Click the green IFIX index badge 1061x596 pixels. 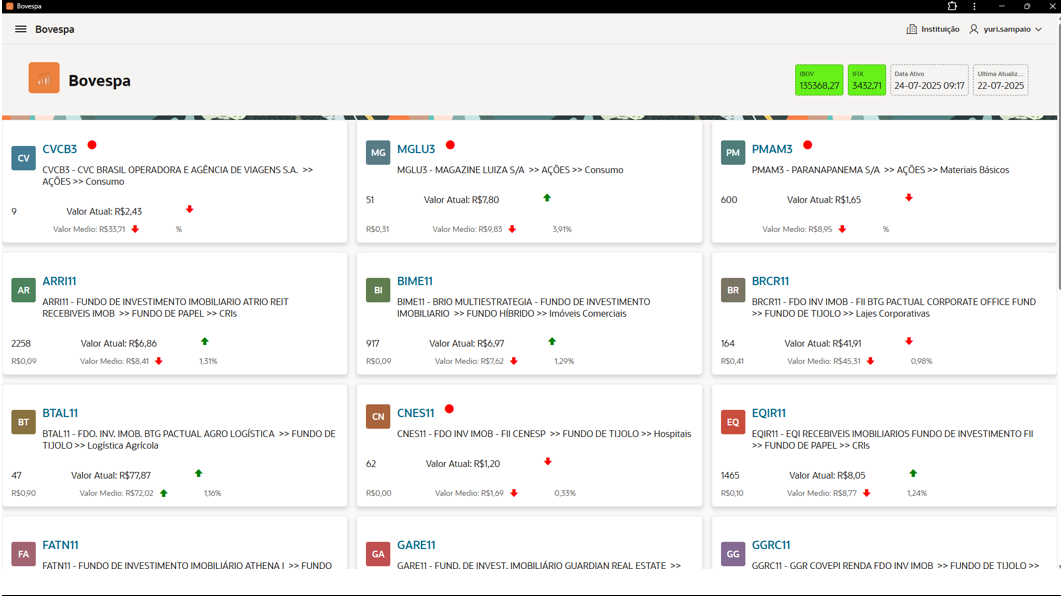pyautogui.click(x=867, y=80)
